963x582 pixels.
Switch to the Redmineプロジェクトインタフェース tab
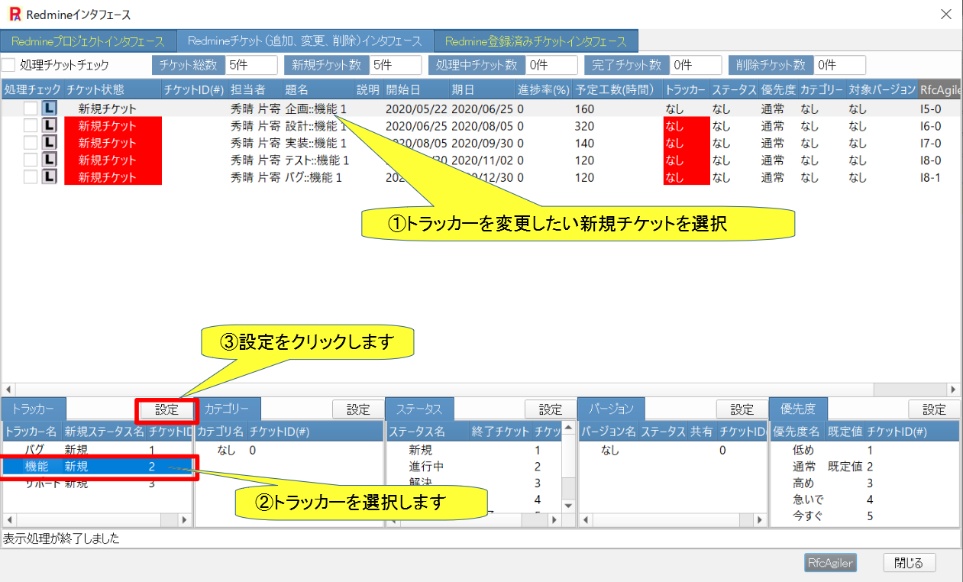(88, 42)
